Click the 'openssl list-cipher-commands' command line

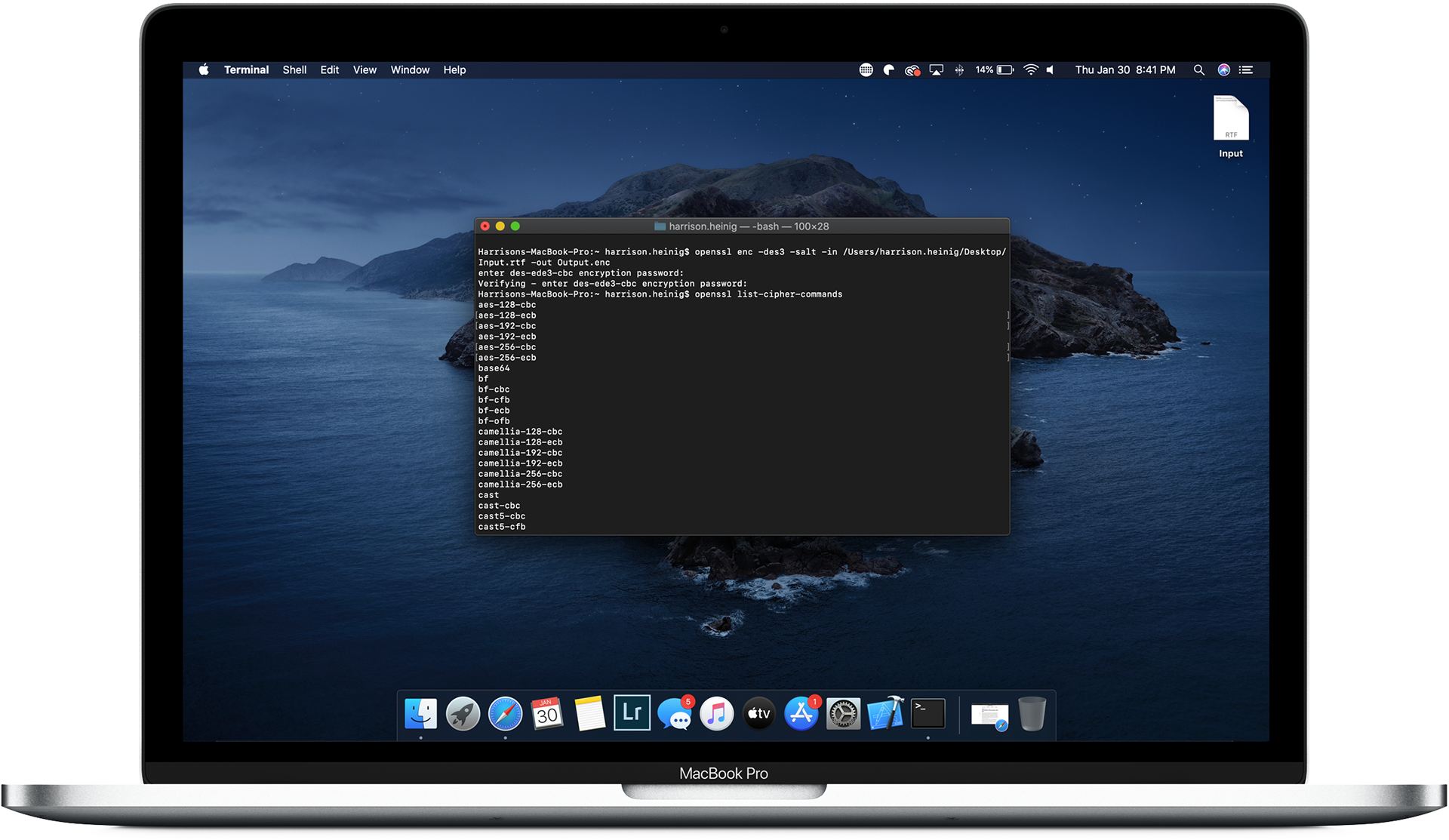[768, 294]
